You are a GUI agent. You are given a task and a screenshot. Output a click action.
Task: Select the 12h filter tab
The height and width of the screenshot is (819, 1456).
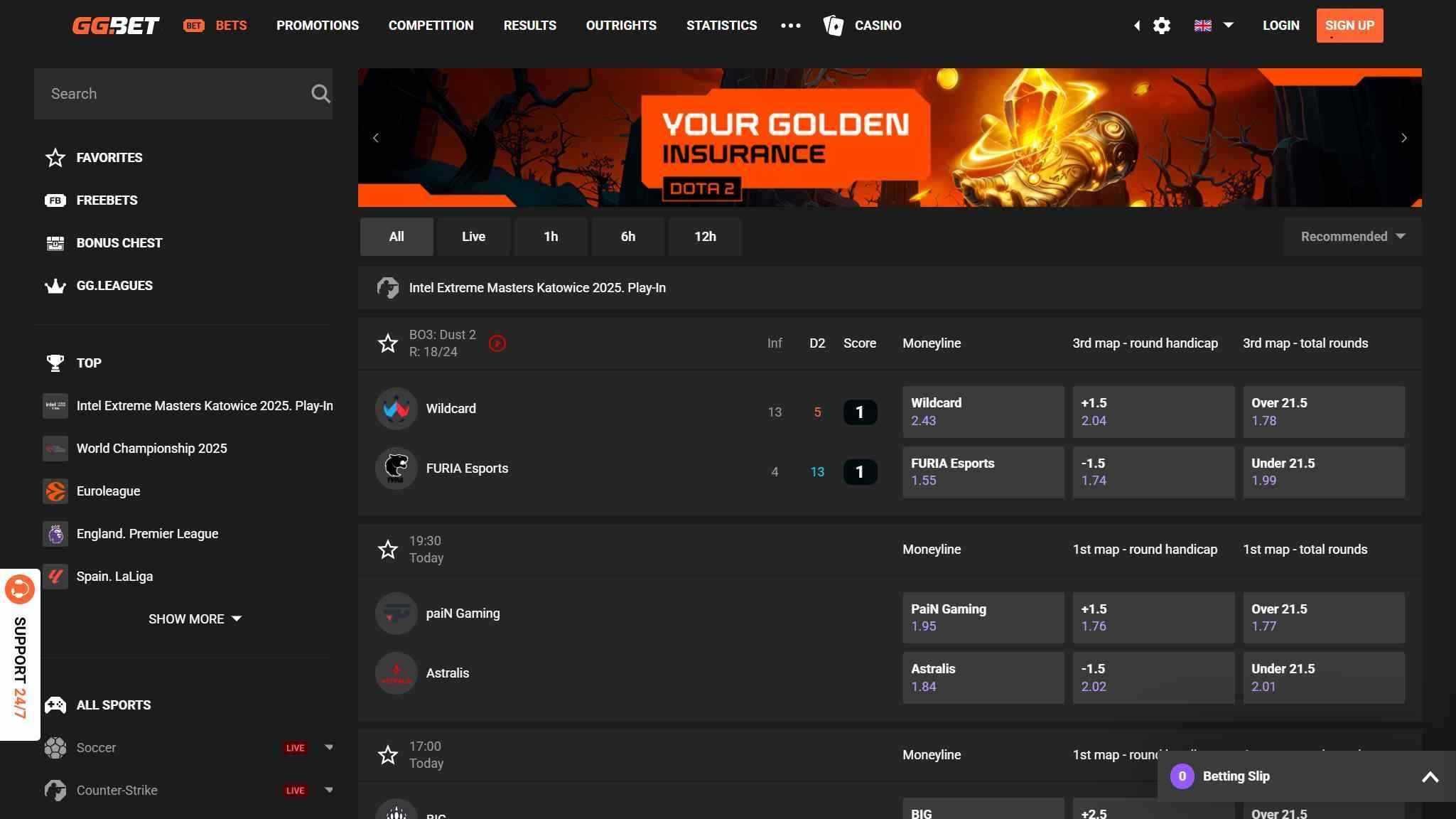[705, 237]
